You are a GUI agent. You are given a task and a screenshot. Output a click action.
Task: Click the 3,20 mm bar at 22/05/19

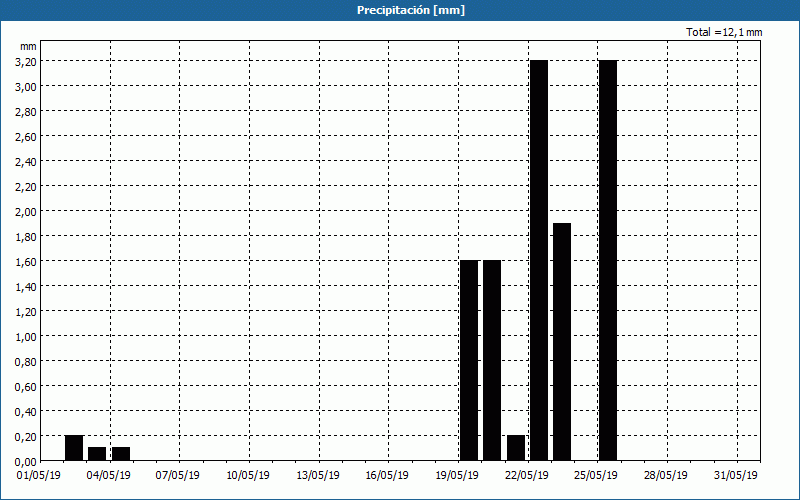coord(539,260)
